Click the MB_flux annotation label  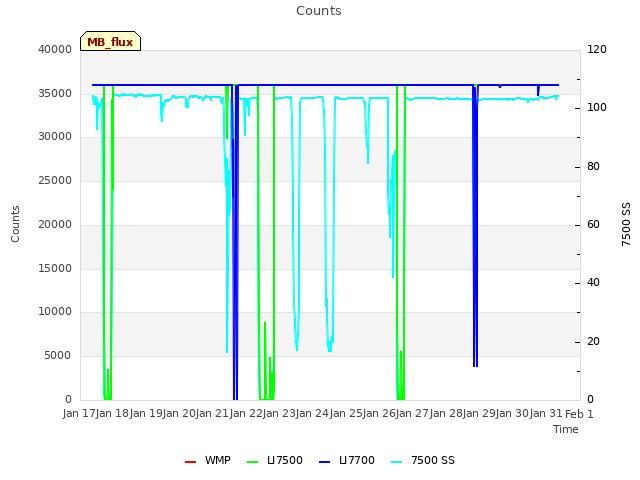coord(110,41)
